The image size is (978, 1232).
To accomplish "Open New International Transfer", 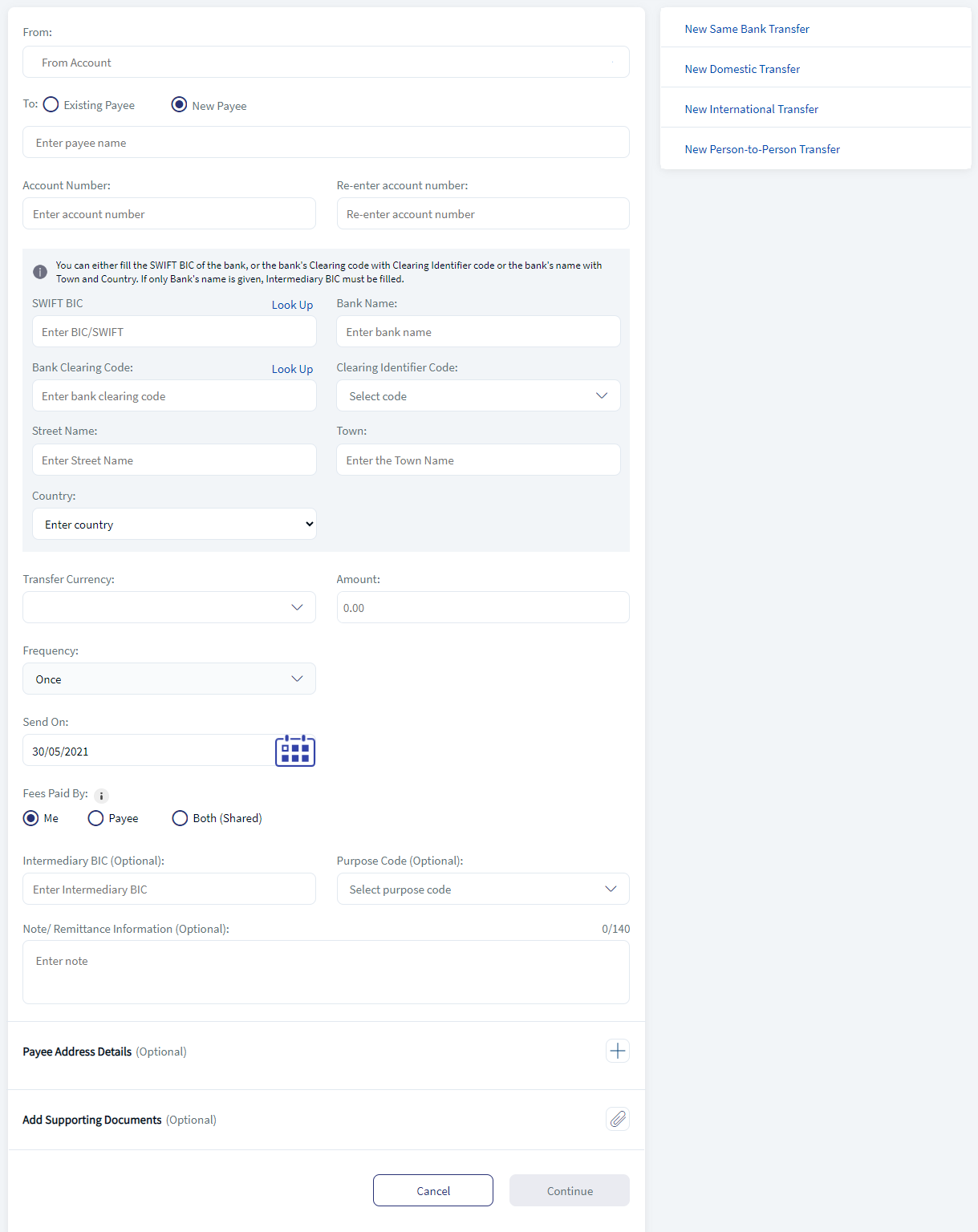I will tap(752, 109).
